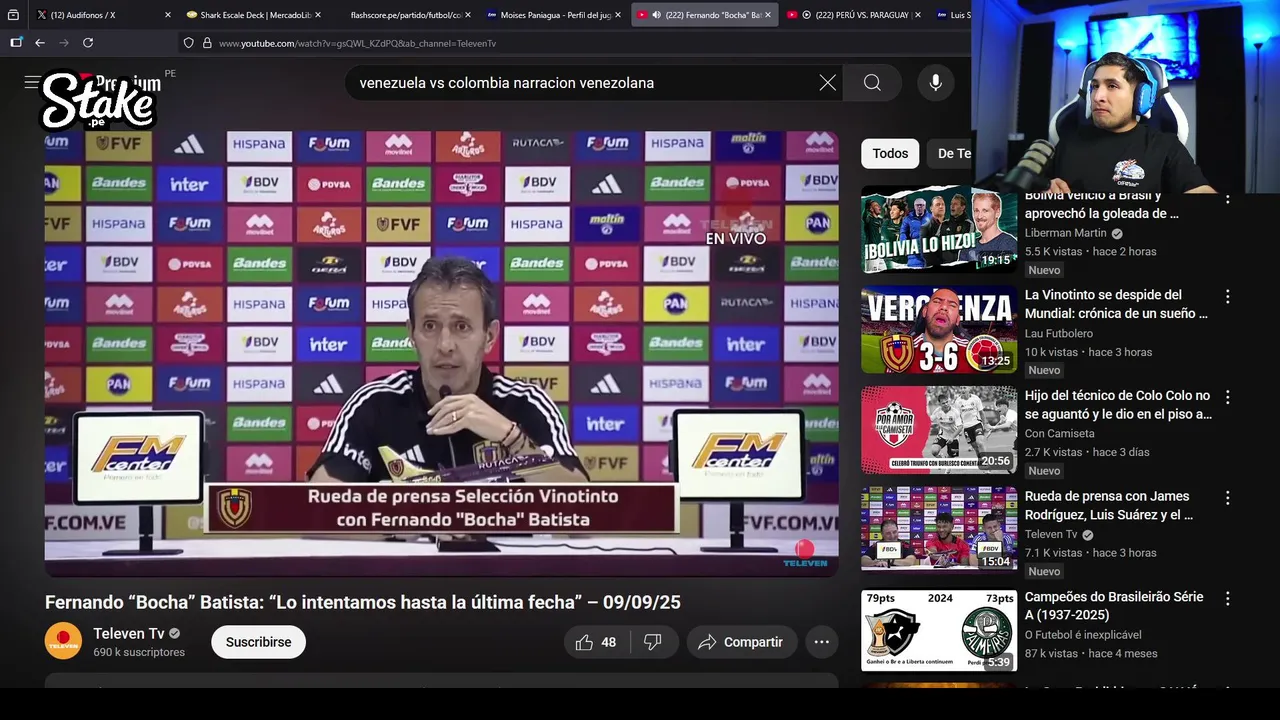
Task: Open options menu for Bolivia venció video
Action: 1227,198
